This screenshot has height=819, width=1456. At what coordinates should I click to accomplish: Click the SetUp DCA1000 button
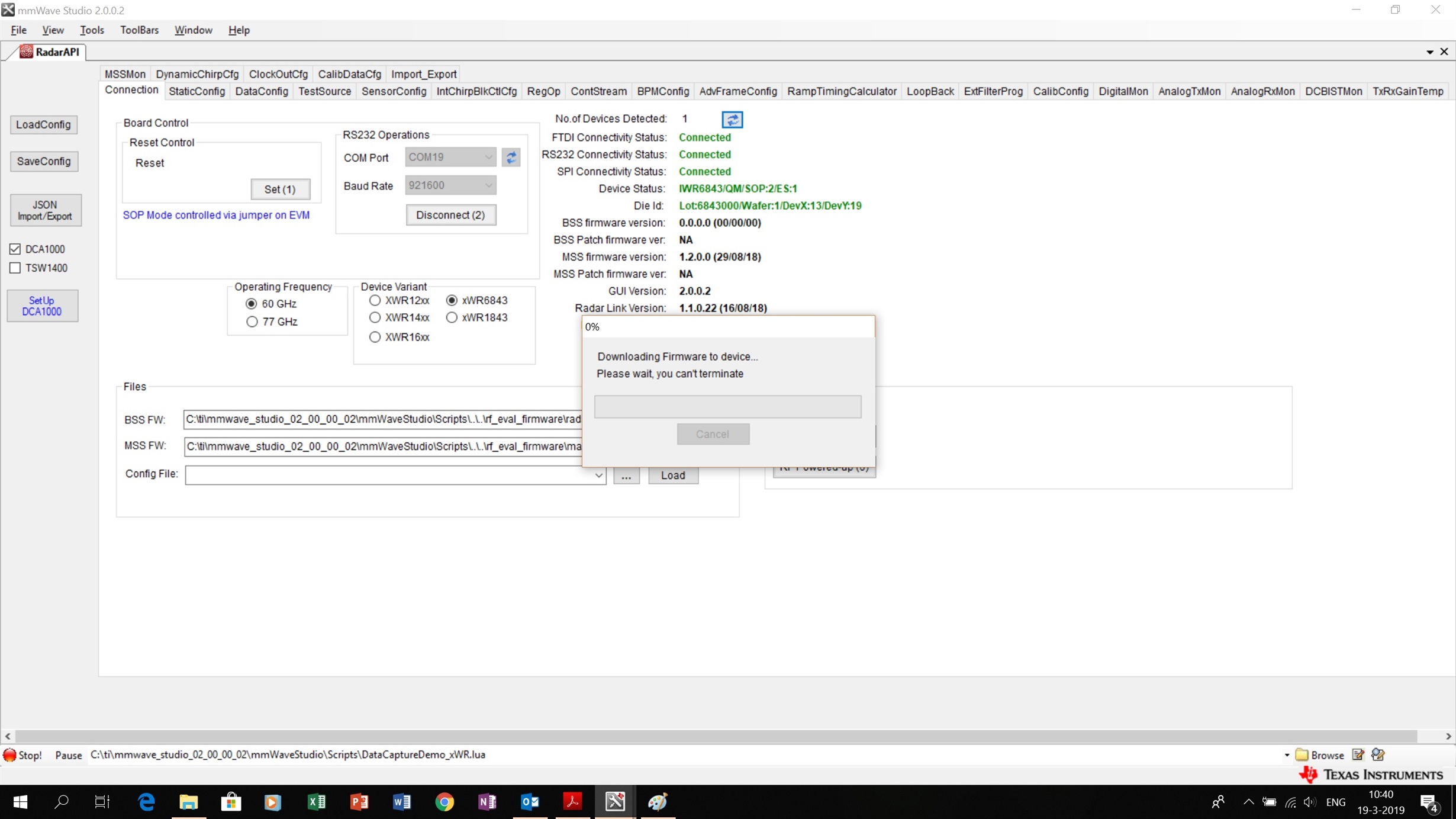coord(42,306)
